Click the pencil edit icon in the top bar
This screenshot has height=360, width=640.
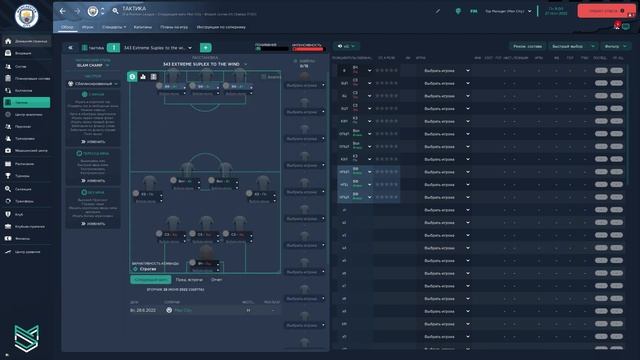(438, 11)
